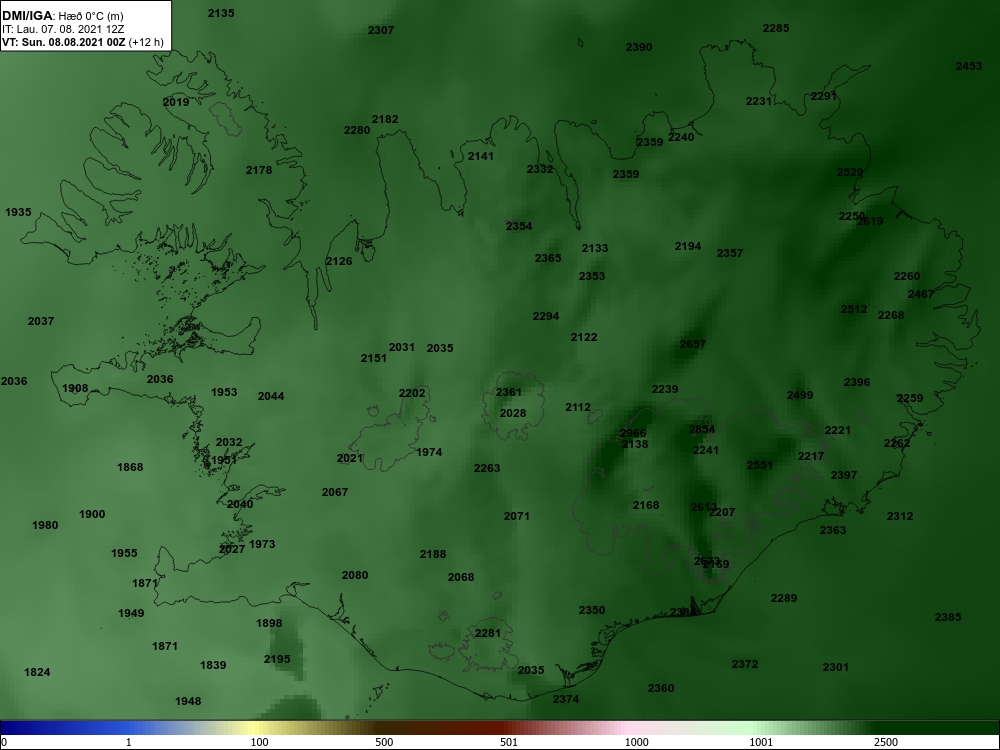
Task: Click the 2285 value label
Action: point(776,29)
